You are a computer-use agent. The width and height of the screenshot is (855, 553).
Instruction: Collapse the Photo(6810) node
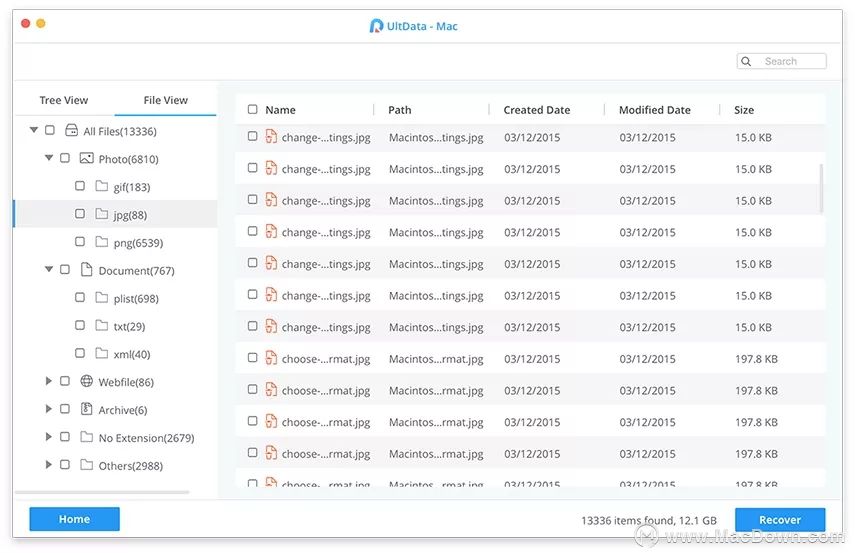[x=49, y=158]
